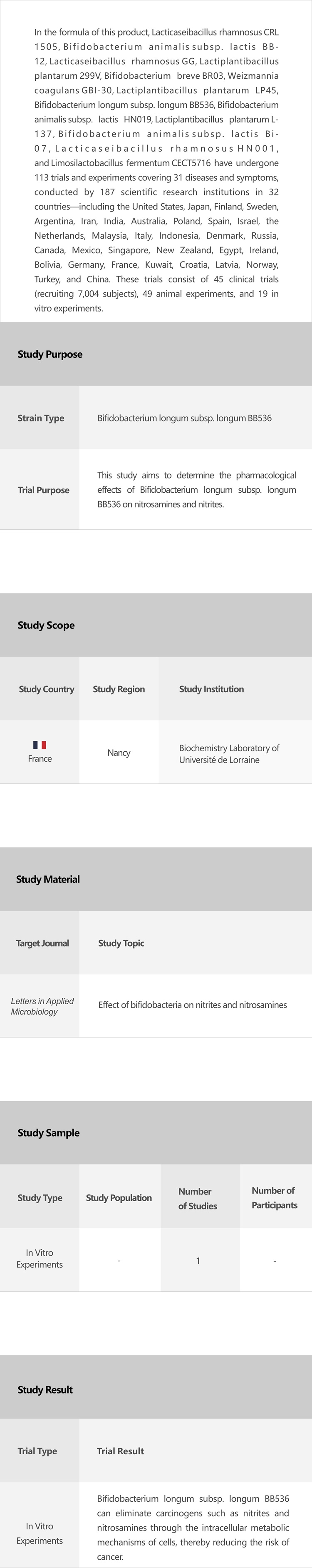Viewport: 312px width, 1568px height.
Task: Click the Study Sample section header
Action: click(49, 1133)
